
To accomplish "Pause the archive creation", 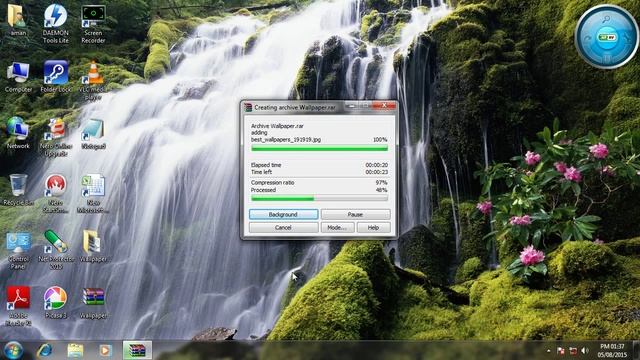I will click(x=355, y=214).
